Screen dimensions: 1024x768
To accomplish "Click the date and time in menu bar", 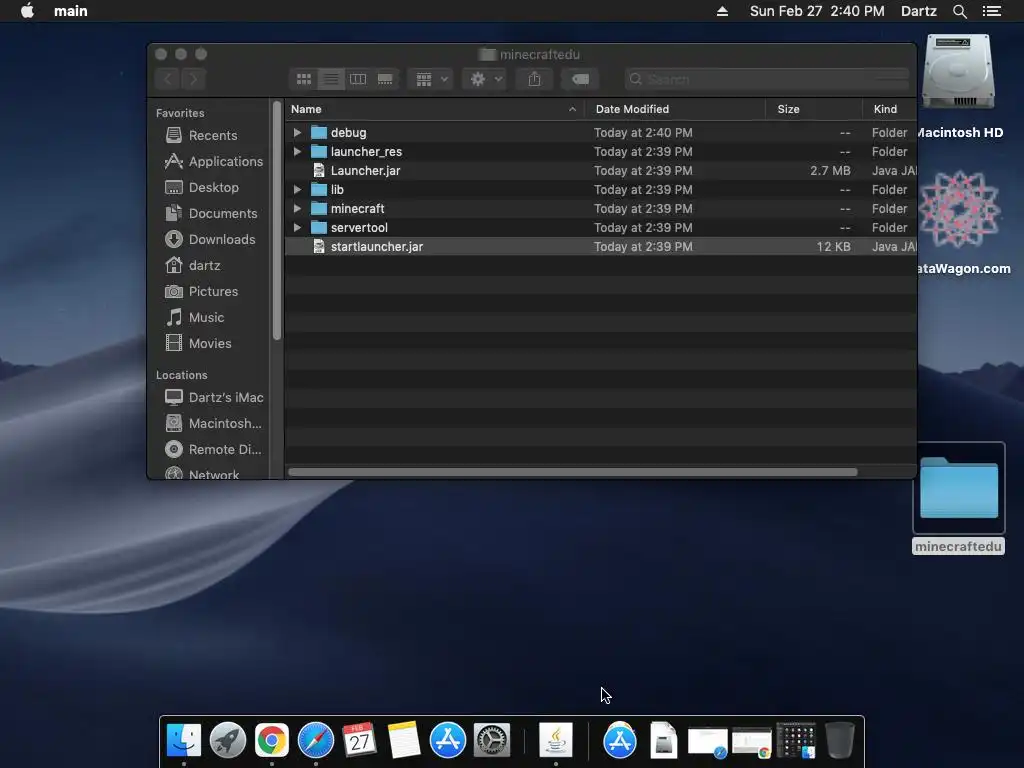I will click(817, 11).
